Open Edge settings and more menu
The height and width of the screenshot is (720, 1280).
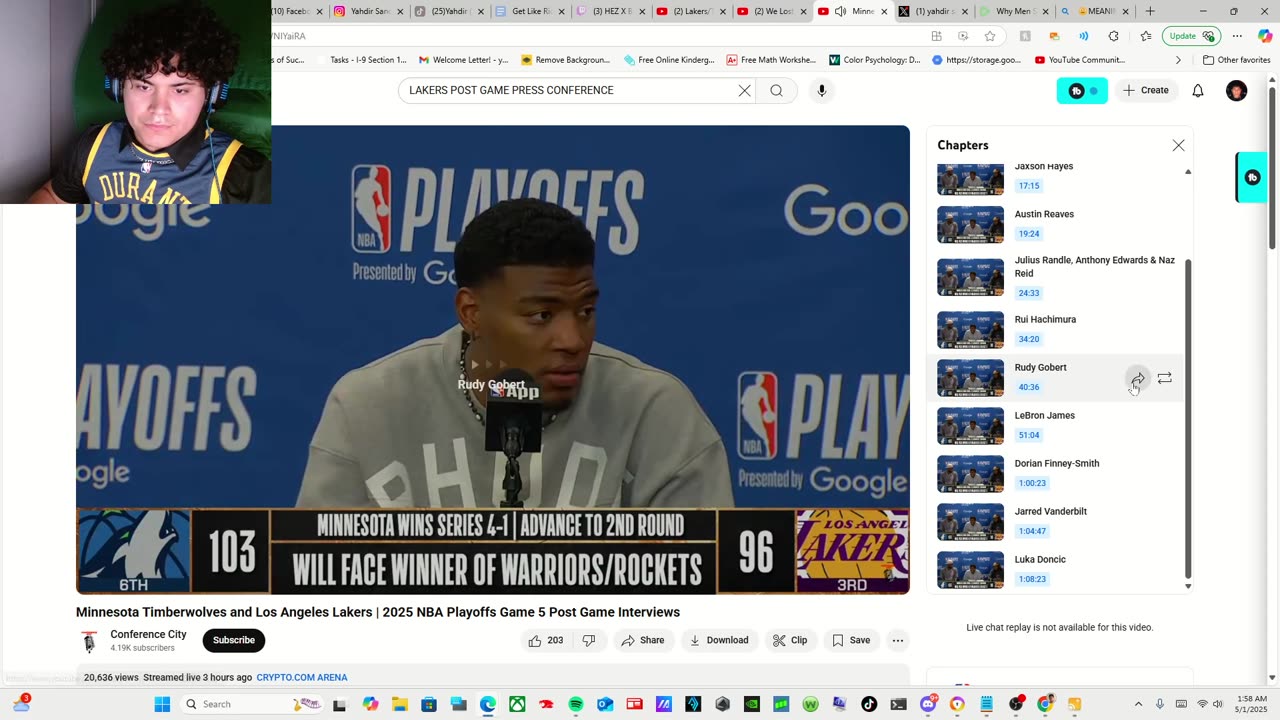pyautogui.click(x=1237, y=36)
